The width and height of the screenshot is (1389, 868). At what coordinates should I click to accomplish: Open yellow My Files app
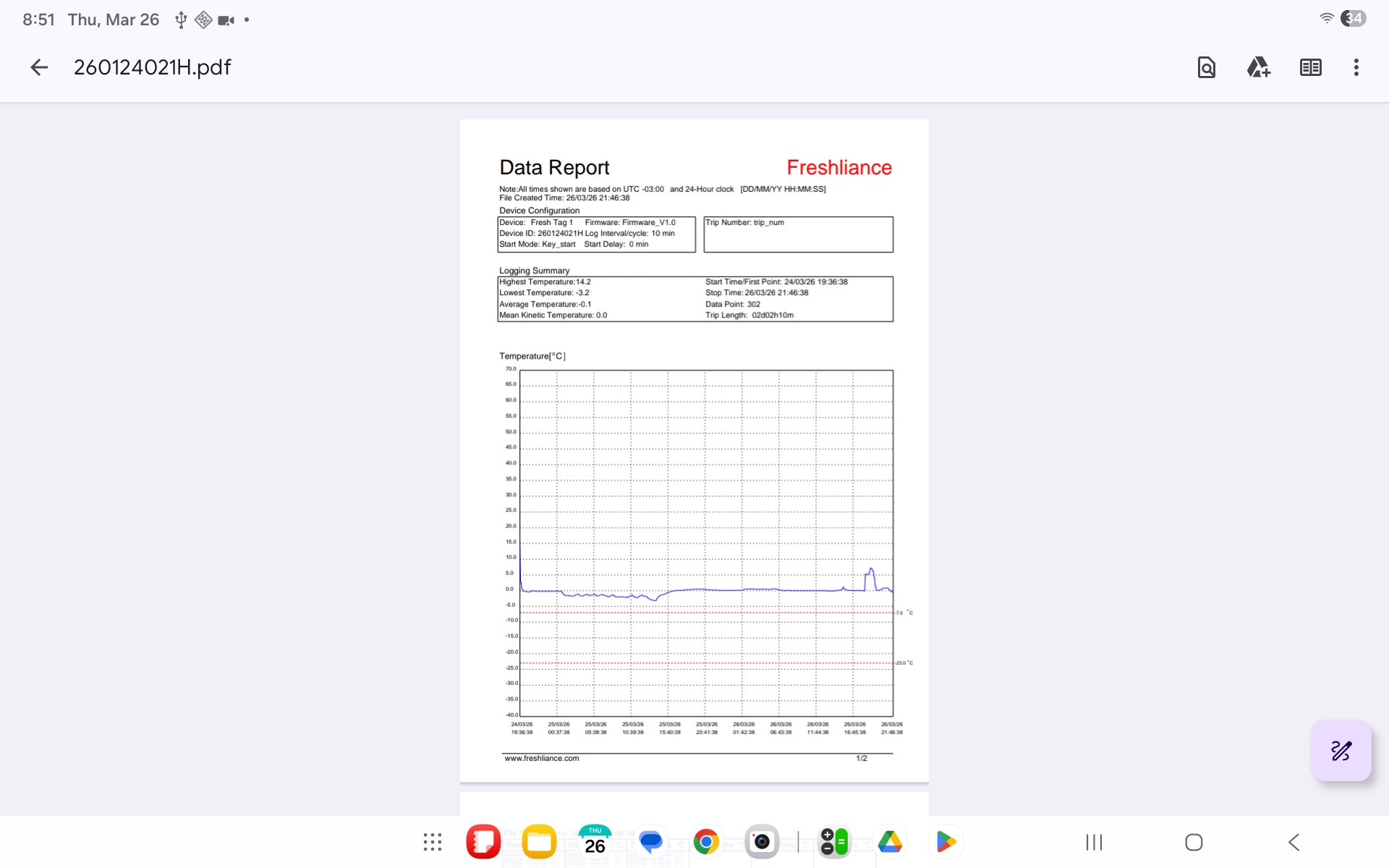[539, 842]
